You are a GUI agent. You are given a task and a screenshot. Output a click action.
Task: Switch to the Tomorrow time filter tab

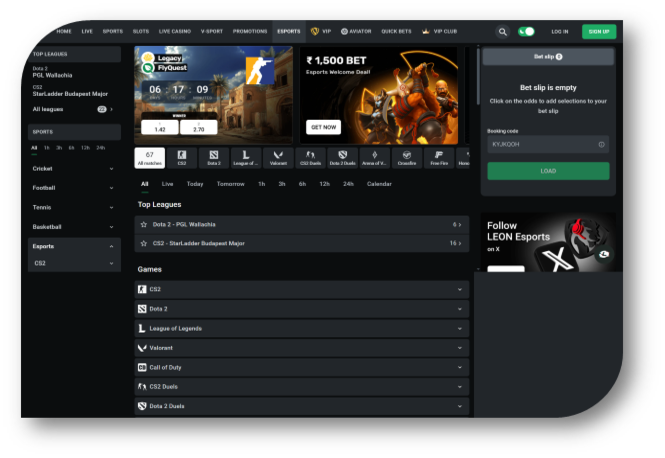(230, 184)
